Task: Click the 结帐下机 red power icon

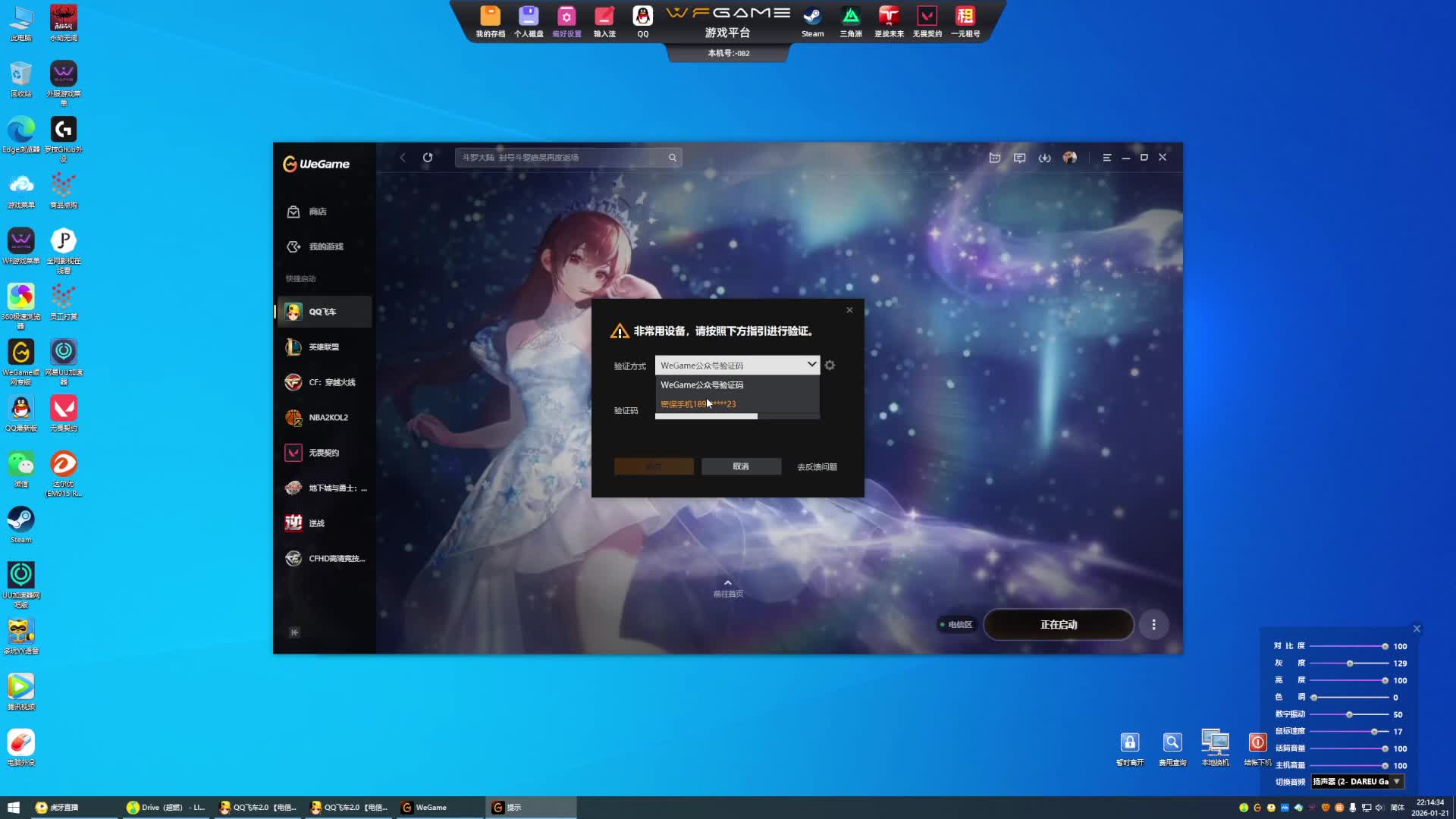Action: (1257, 742)
